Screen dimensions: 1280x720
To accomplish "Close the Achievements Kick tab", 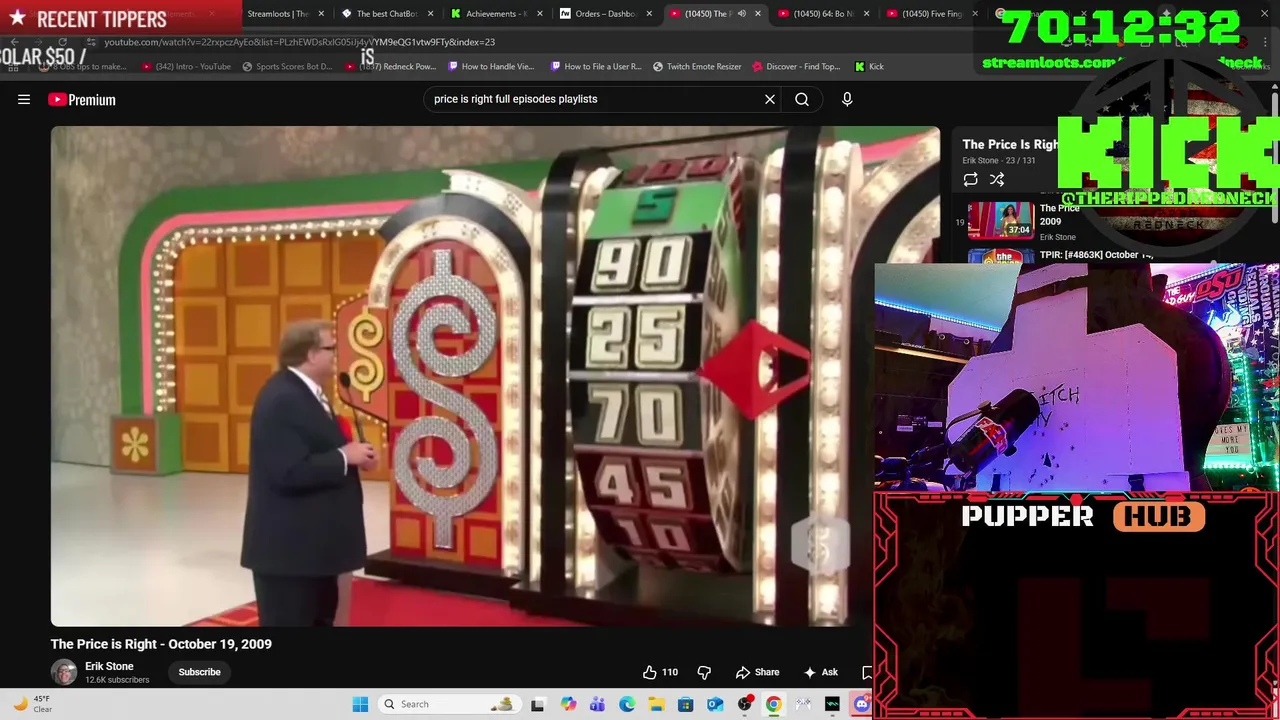I will pos(539,14).
